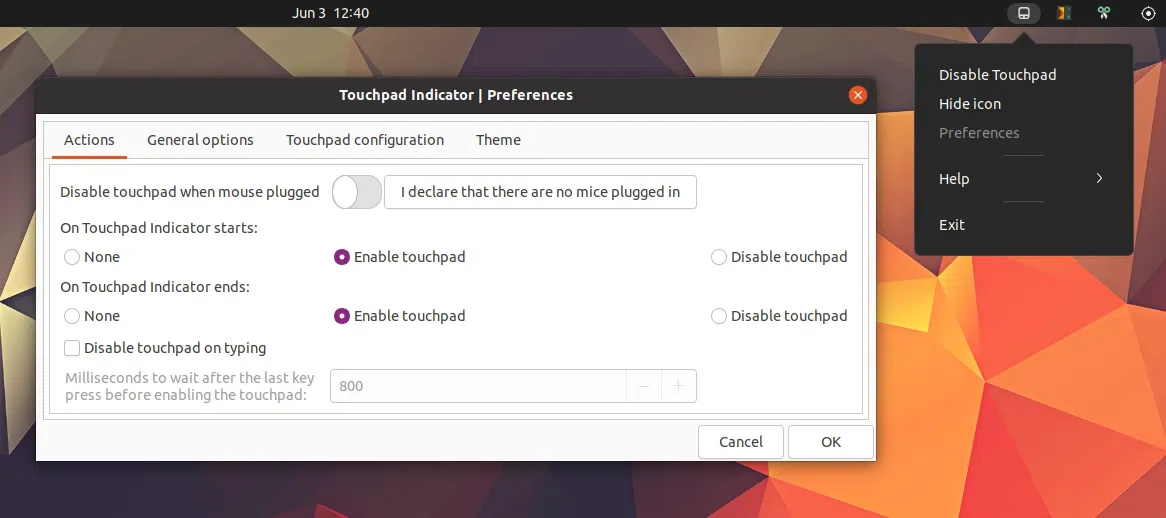
Task: Toggle 'Disable touchpad when mouse plugged' switch
Action: [357, 192]
